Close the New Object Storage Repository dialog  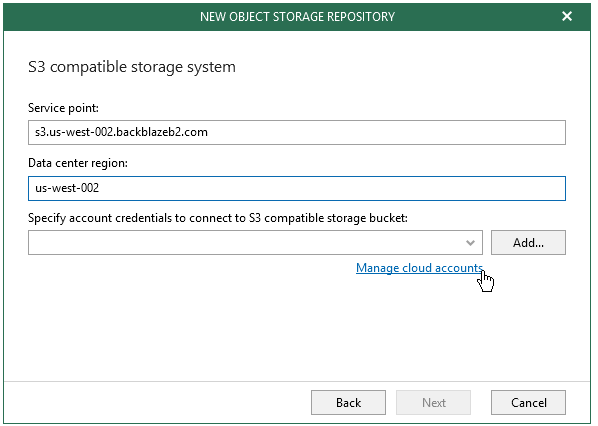click(567, 16)
